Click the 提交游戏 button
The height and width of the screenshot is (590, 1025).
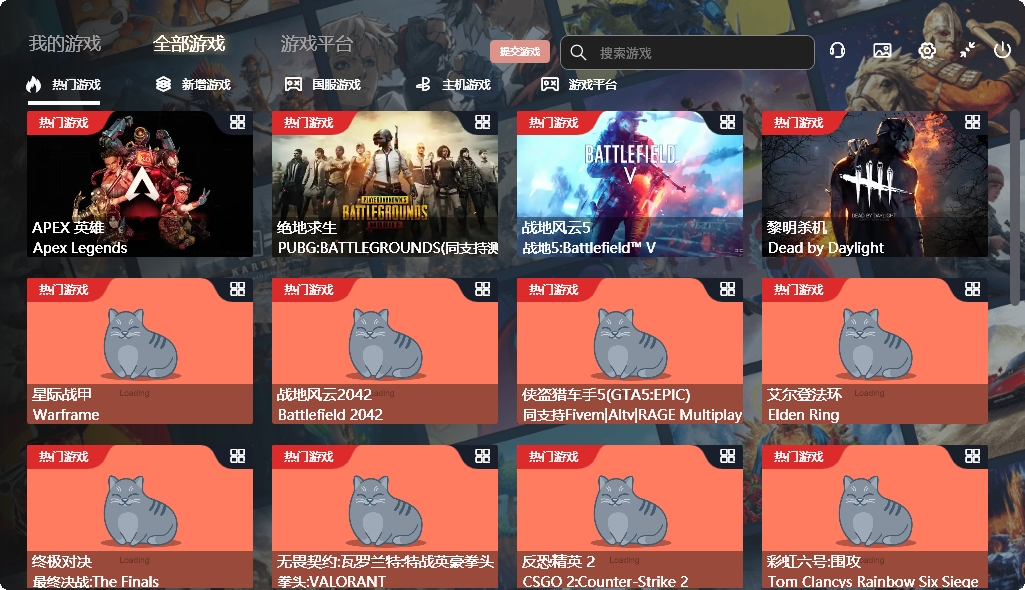pyautogui.click(x=520, y=52)
